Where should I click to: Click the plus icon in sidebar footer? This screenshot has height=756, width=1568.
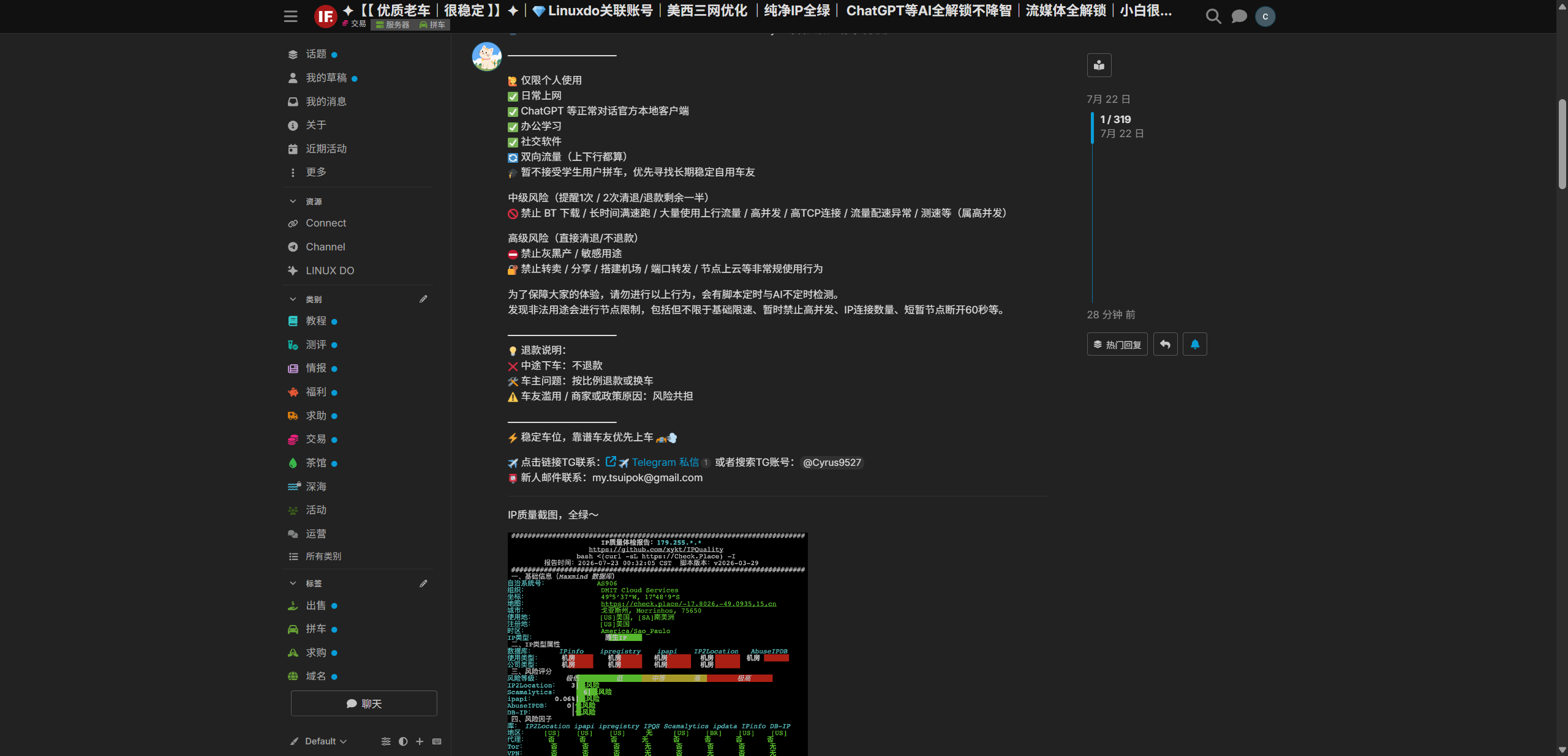[x=420, y=741]
